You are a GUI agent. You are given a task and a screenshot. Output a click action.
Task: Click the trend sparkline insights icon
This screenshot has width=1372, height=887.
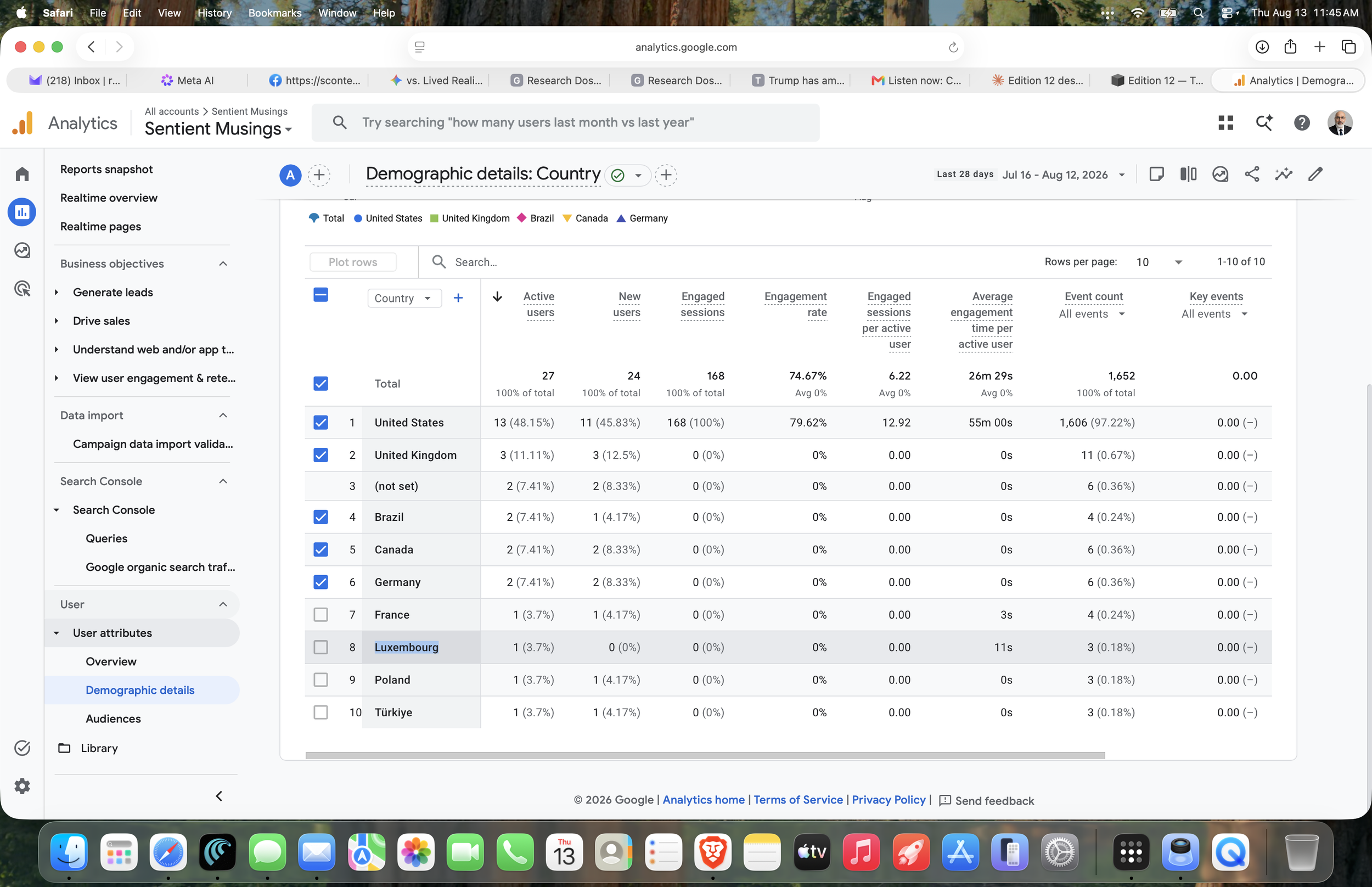[x=1283, y=174]
